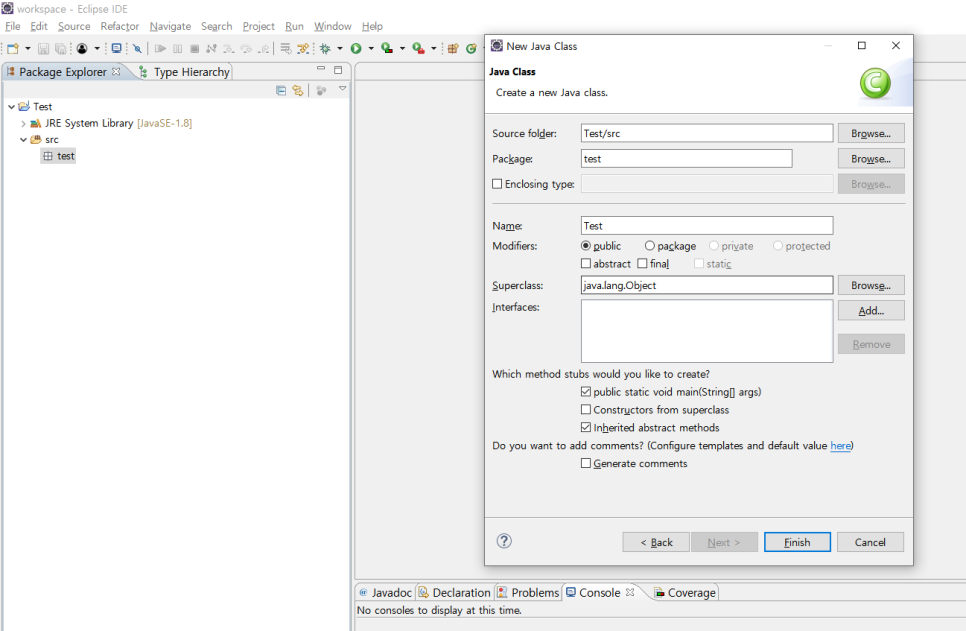Click the Resume debug toolbar icon
The image size is (966, 631).
click(160, 49)
